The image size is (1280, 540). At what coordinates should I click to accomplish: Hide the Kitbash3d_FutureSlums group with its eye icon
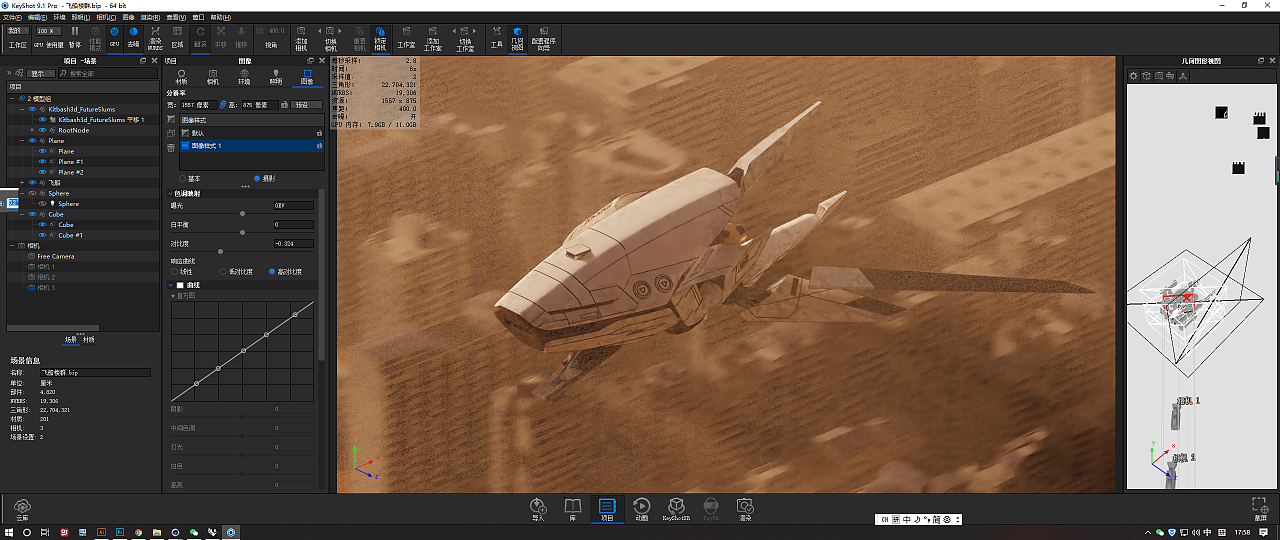pos(32,109)
